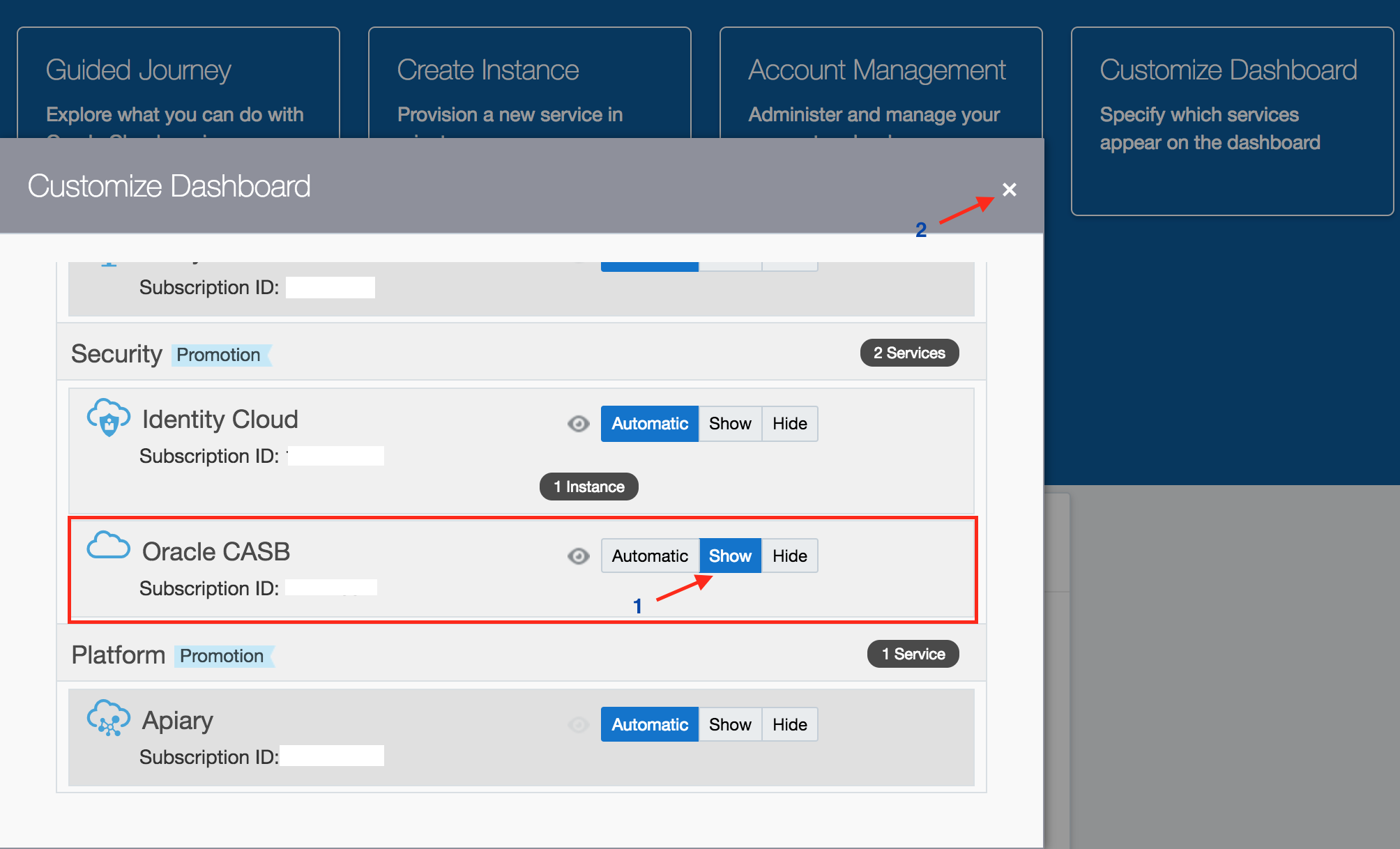The image size is (1400, 849).
Task: Click the Oracle CASB service name
Action: click(x=216, y=552)
